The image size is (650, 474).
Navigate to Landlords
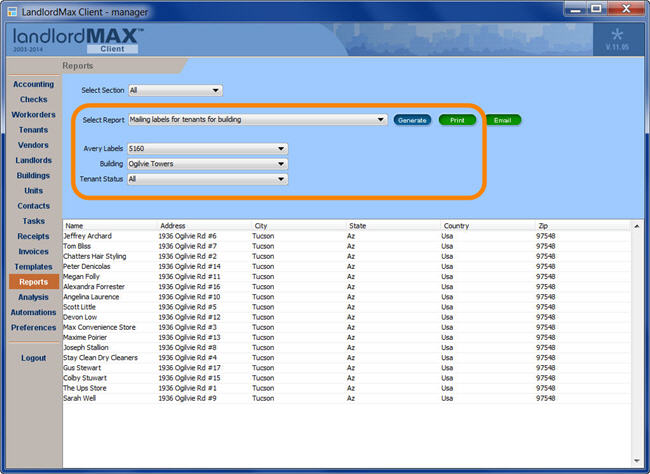[34, 160]
